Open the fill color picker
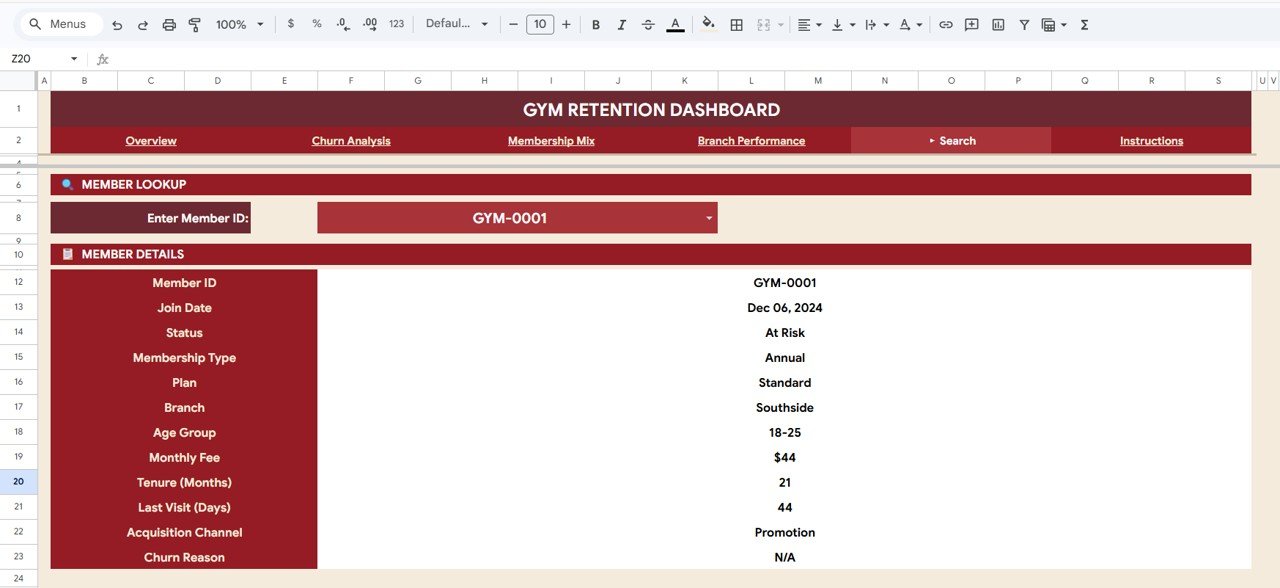1280x588 pixels. point(708,24)
